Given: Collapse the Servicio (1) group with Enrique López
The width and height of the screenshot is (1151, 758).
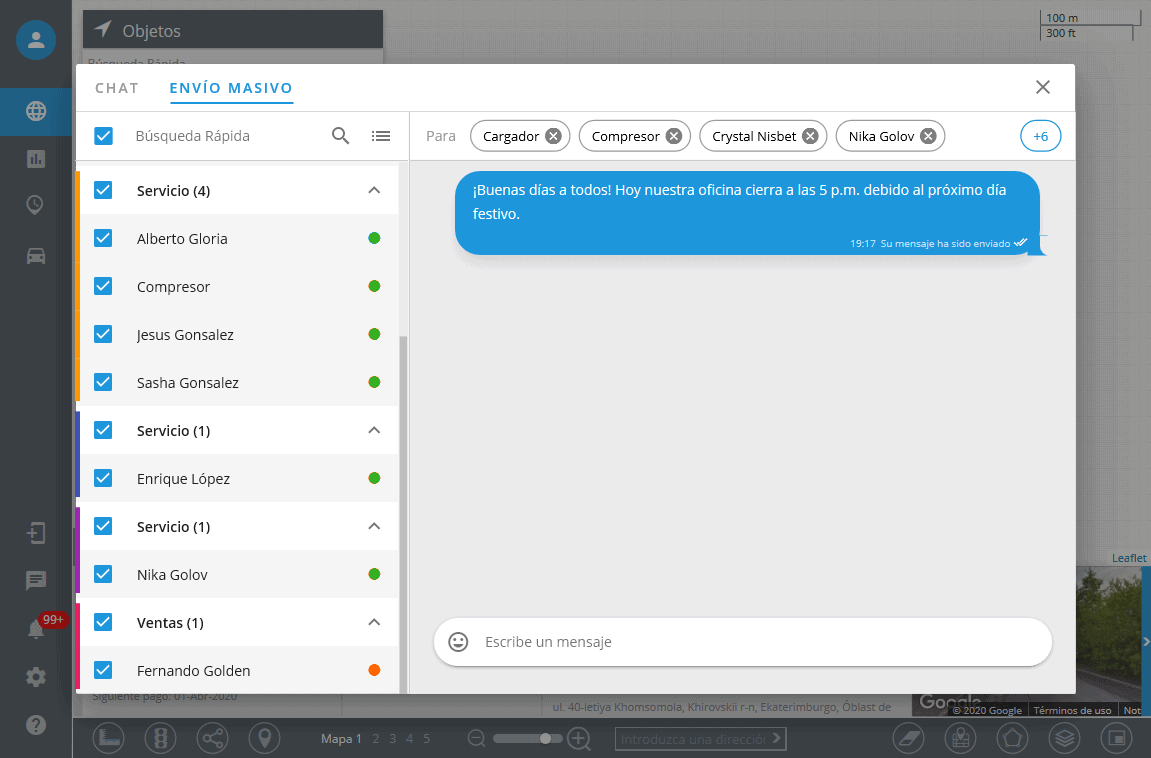Looking at the screenshot, I should [x=374, y=430].
